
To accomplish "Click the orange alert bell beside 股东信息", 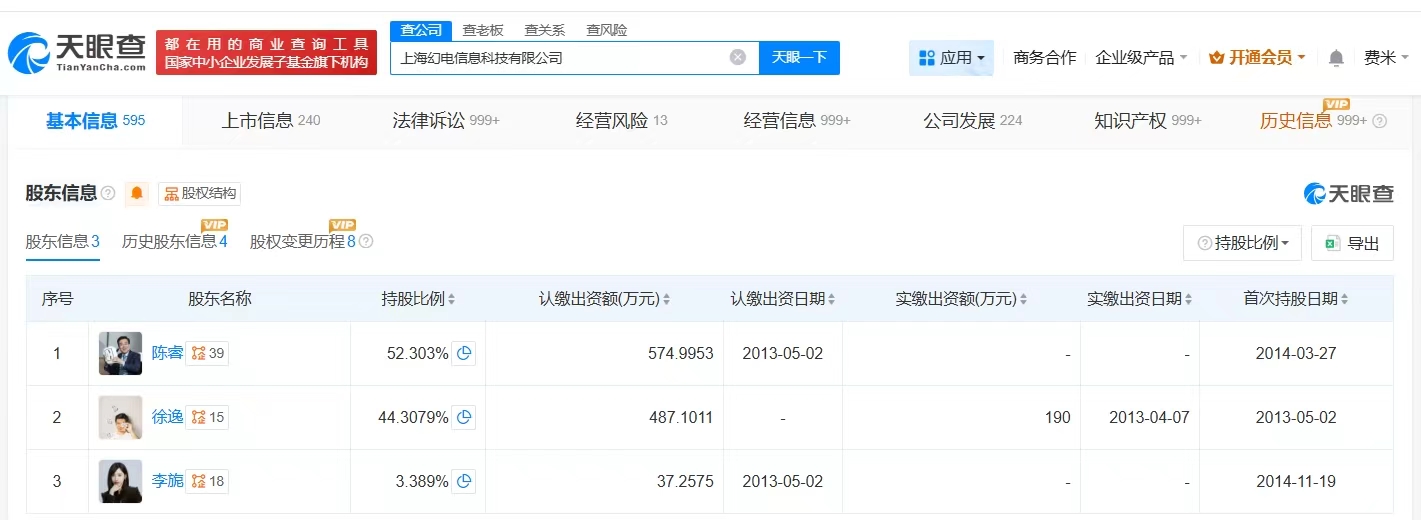I will pos(137,193).
